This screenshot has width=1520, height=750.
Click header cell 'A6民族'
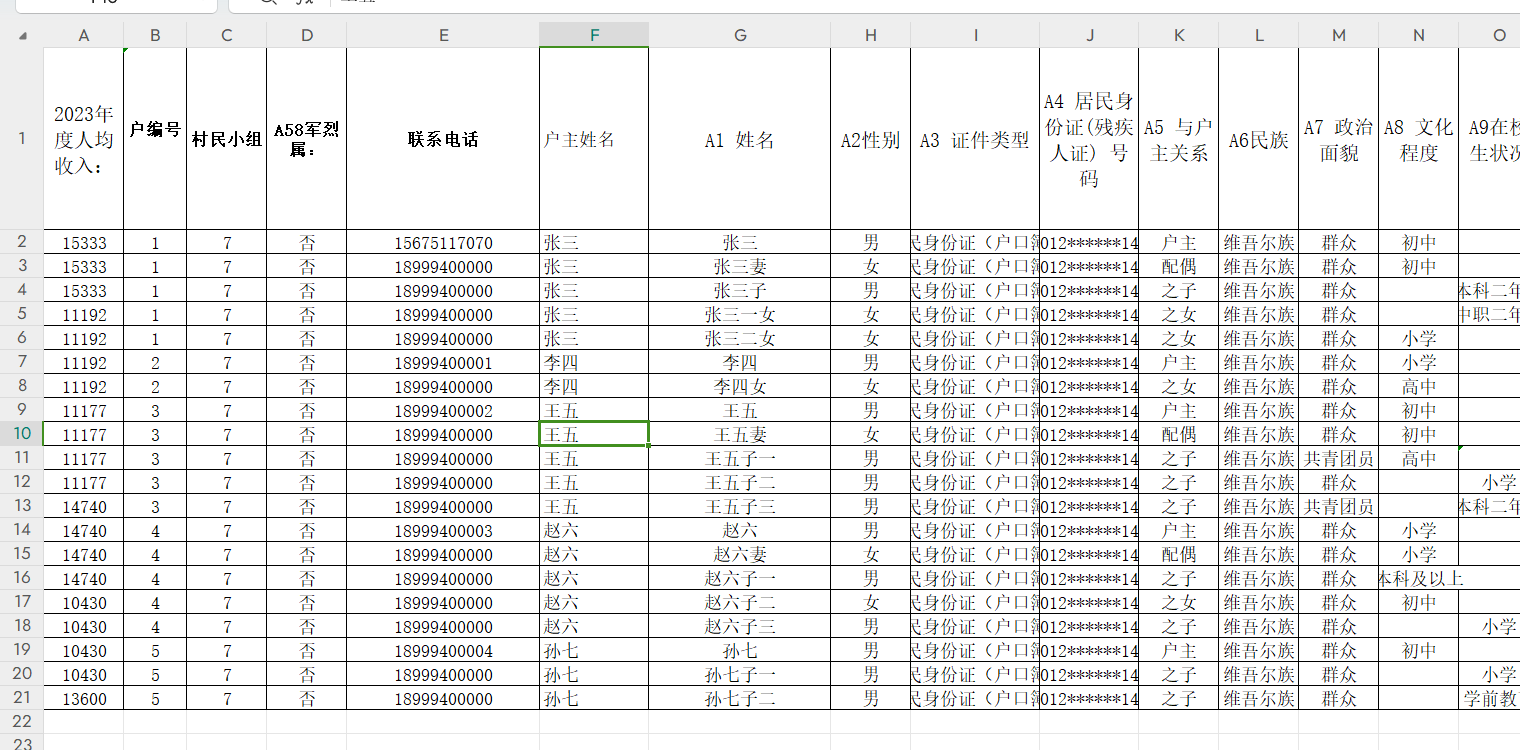[x=1259, y=139]
